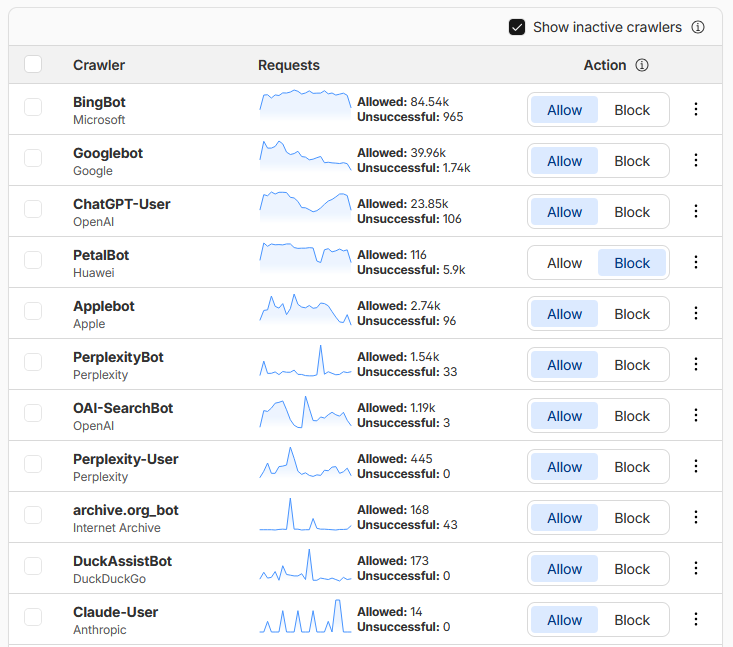Screen dimensions: 733x647
Task: Open more actions for archive.org_bot
Action: 696,518
